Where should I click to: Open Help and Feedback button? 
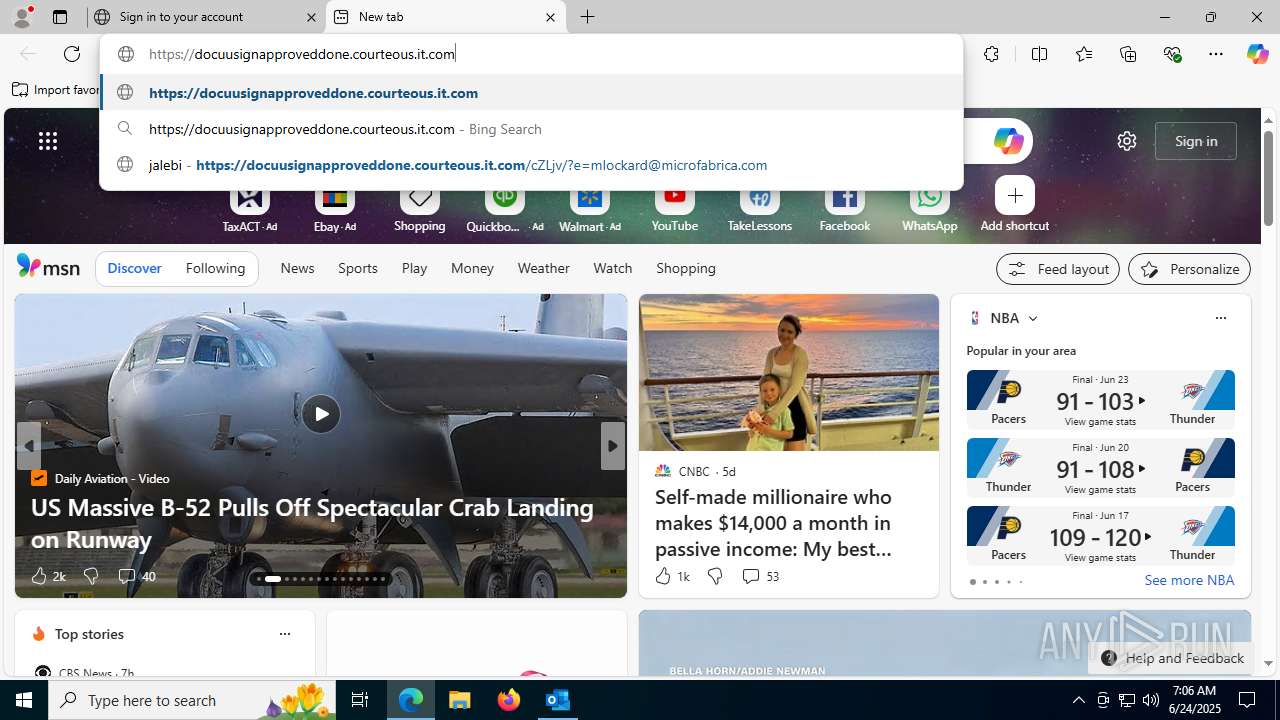tap(1171, 658)
